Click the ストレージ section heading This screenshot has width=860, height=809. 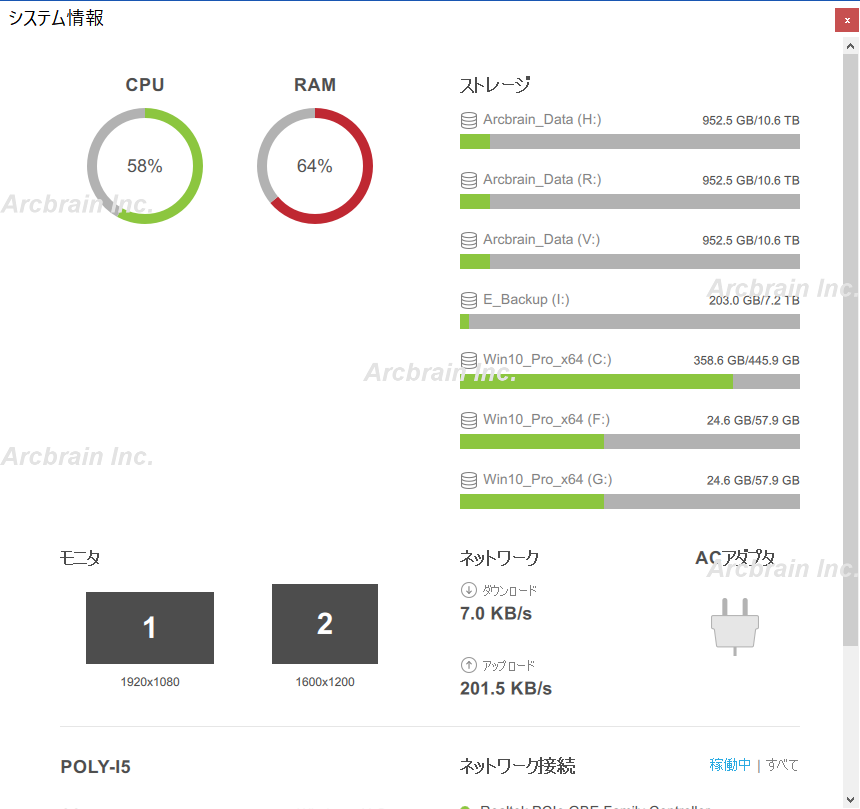pyautogui.click(x=495, y=85)
